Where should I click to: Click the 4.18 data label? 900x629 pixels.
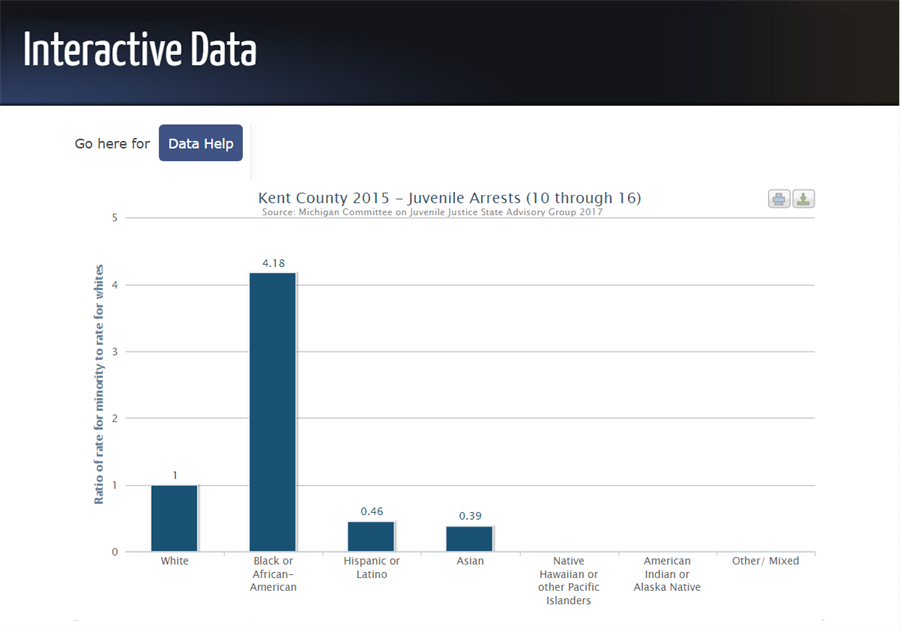click(273, 263)
